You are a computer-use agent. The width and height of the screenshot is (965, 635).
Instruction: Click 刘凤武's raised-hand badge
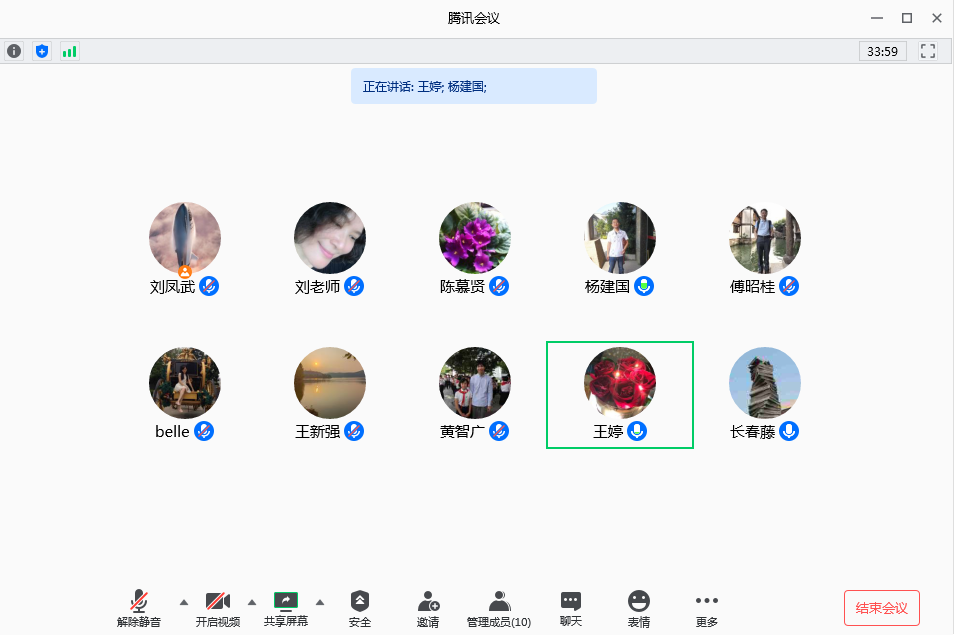(x=185, y=270)
